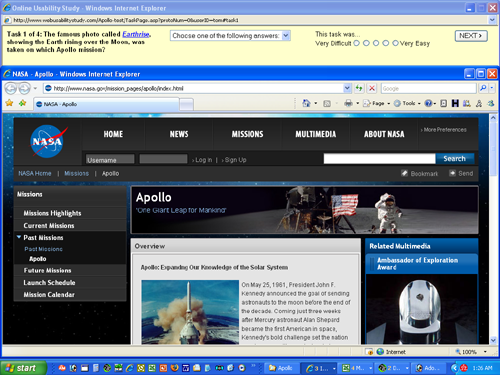Click the Home house icon in toolbar
Viewport: 500px width, 375px height.
pyautogui.click(x=306, y=103)
